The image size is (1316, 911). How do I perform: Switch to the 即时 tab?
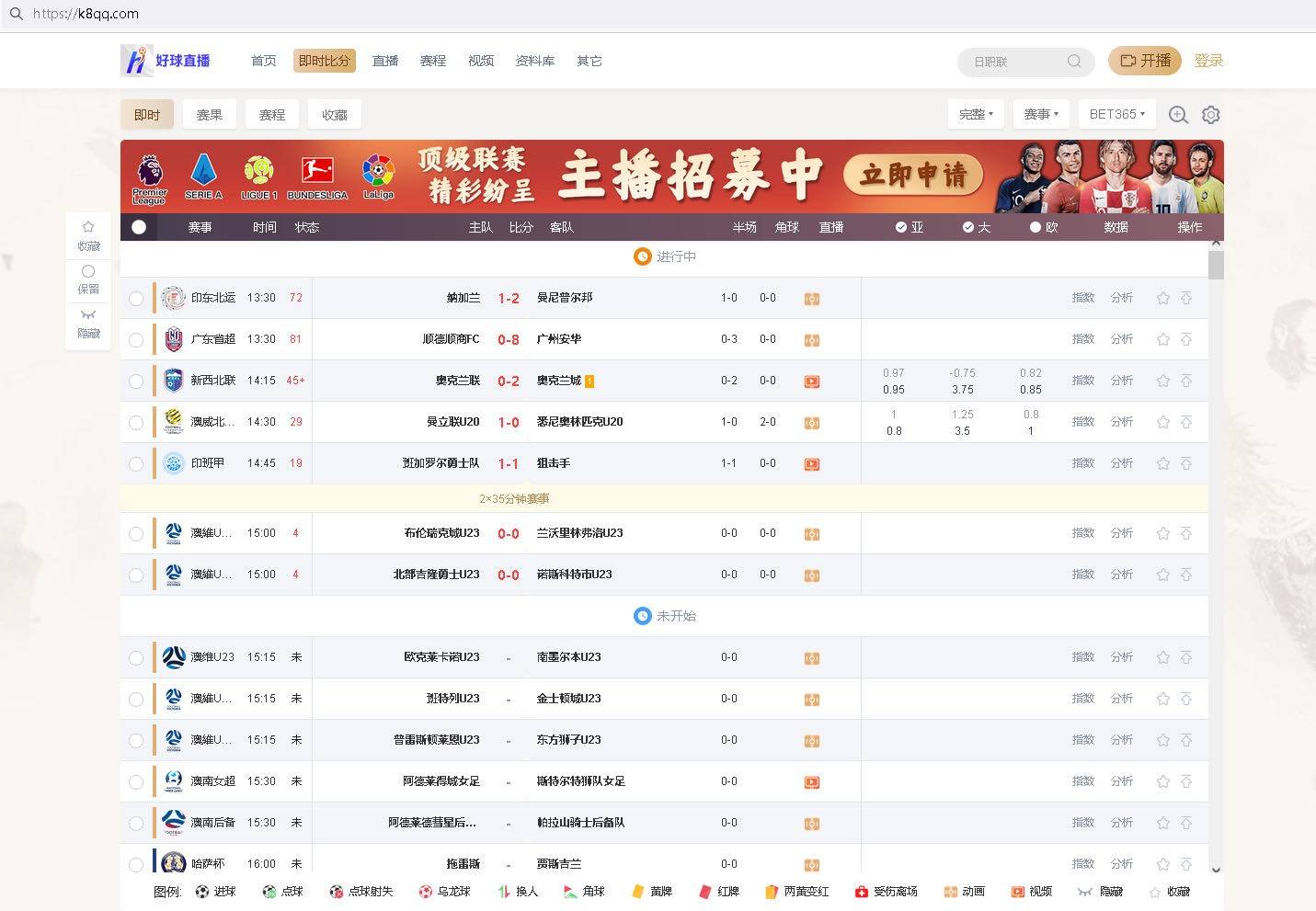[x=147, y=115]
